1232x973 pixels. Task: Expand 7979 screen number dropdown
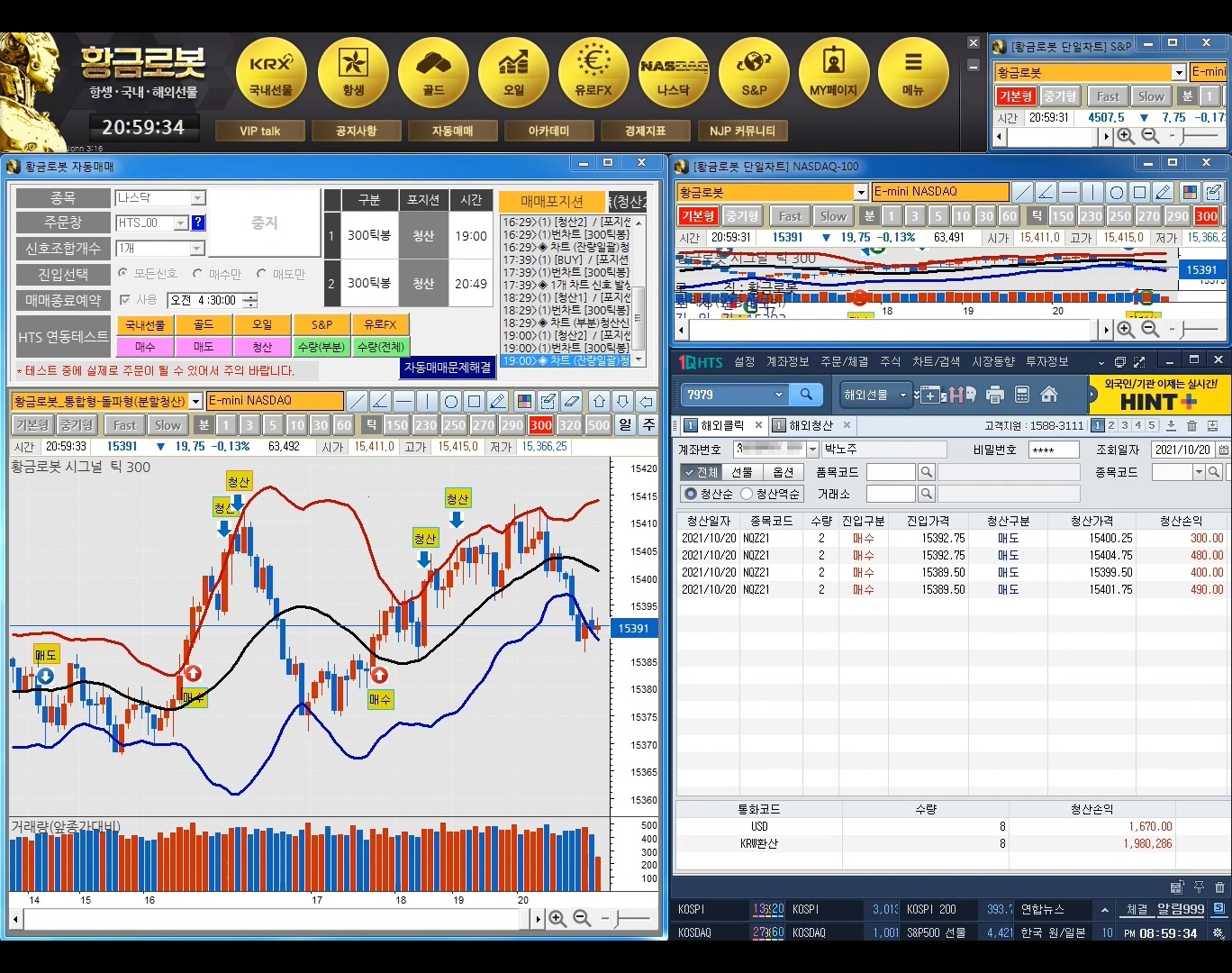tap(779, 395)
